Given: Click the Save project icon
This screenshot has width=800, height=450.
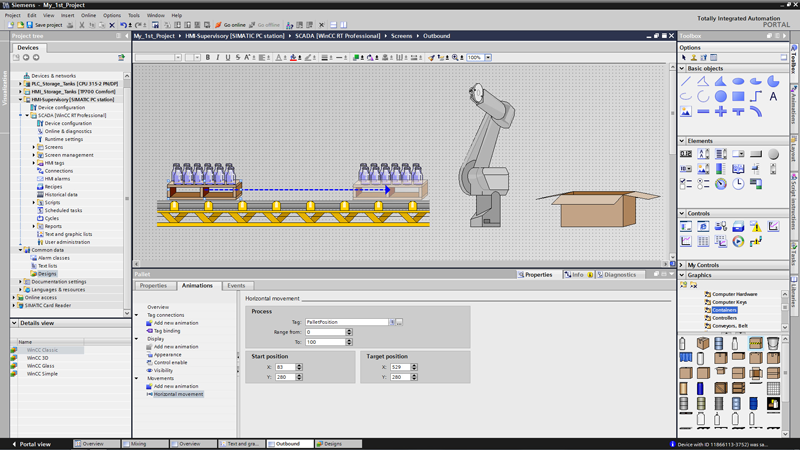Looking at the screenshot, I should click(x=30, y=24).
